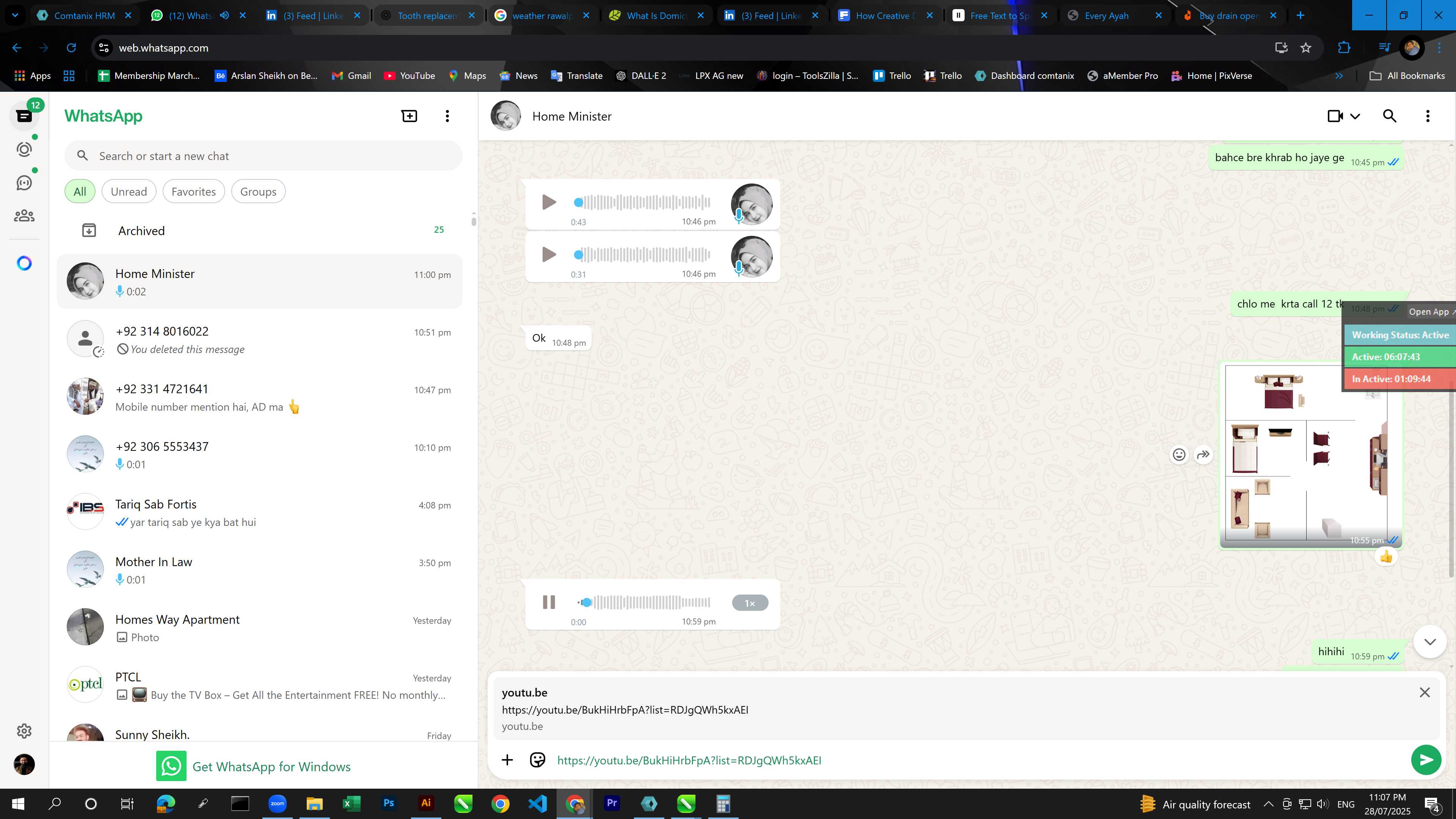Open Photoshop from the taskbar
Screen dimensions: 1456x819
(x=389, y=804)
